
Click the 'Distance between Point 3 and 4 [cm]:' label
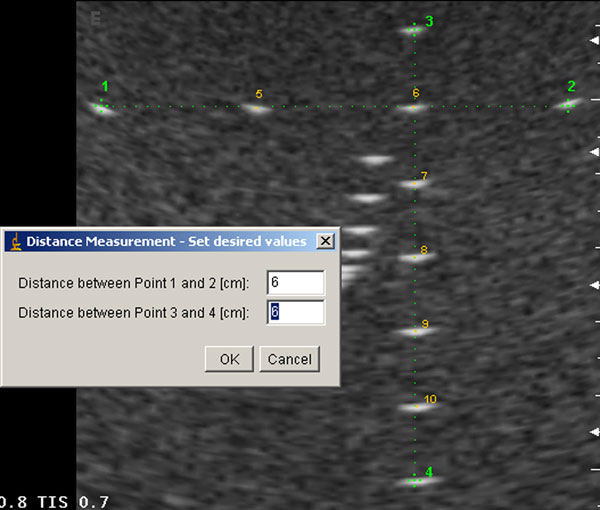click(x=134, y=313)
